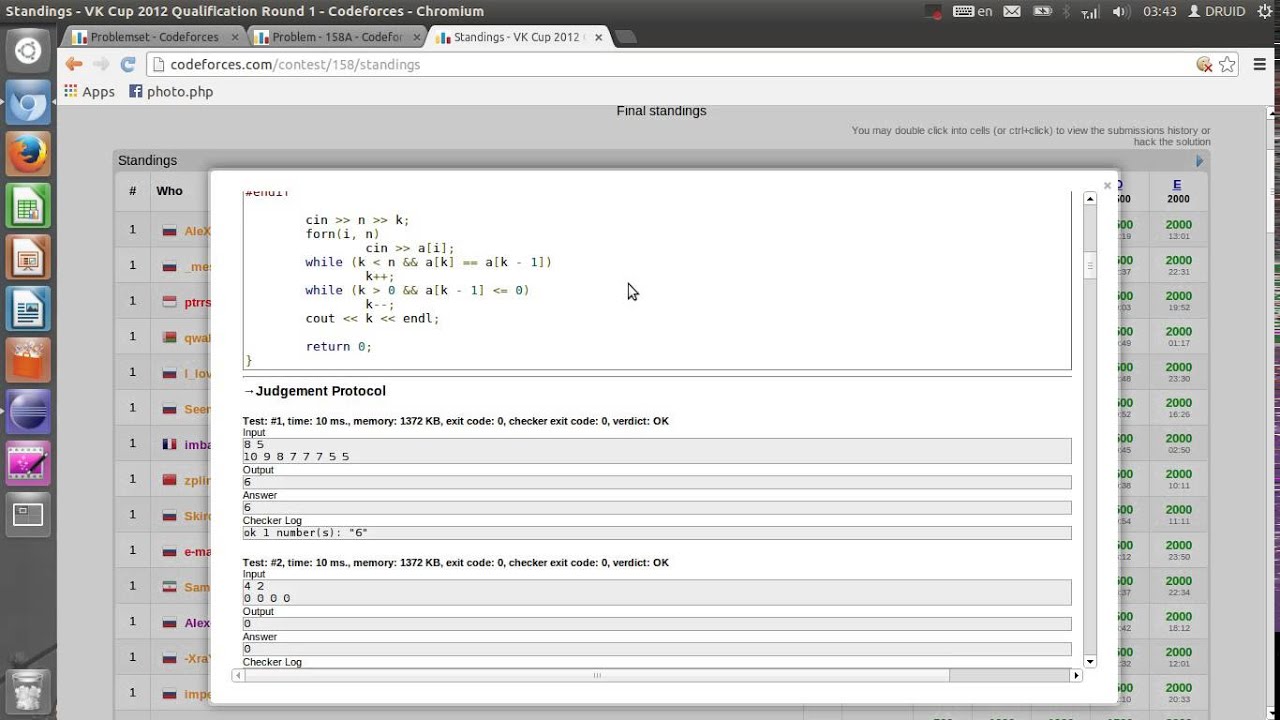
Task: Click the popup's vertical scrollbar up arrow
Action: point(1090,198)
